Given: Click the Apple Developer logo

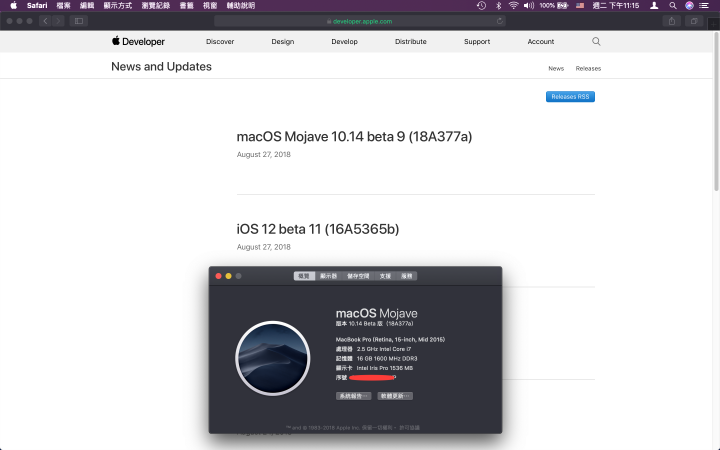Looking at the screenshot, I should click(x=138, y=41).
